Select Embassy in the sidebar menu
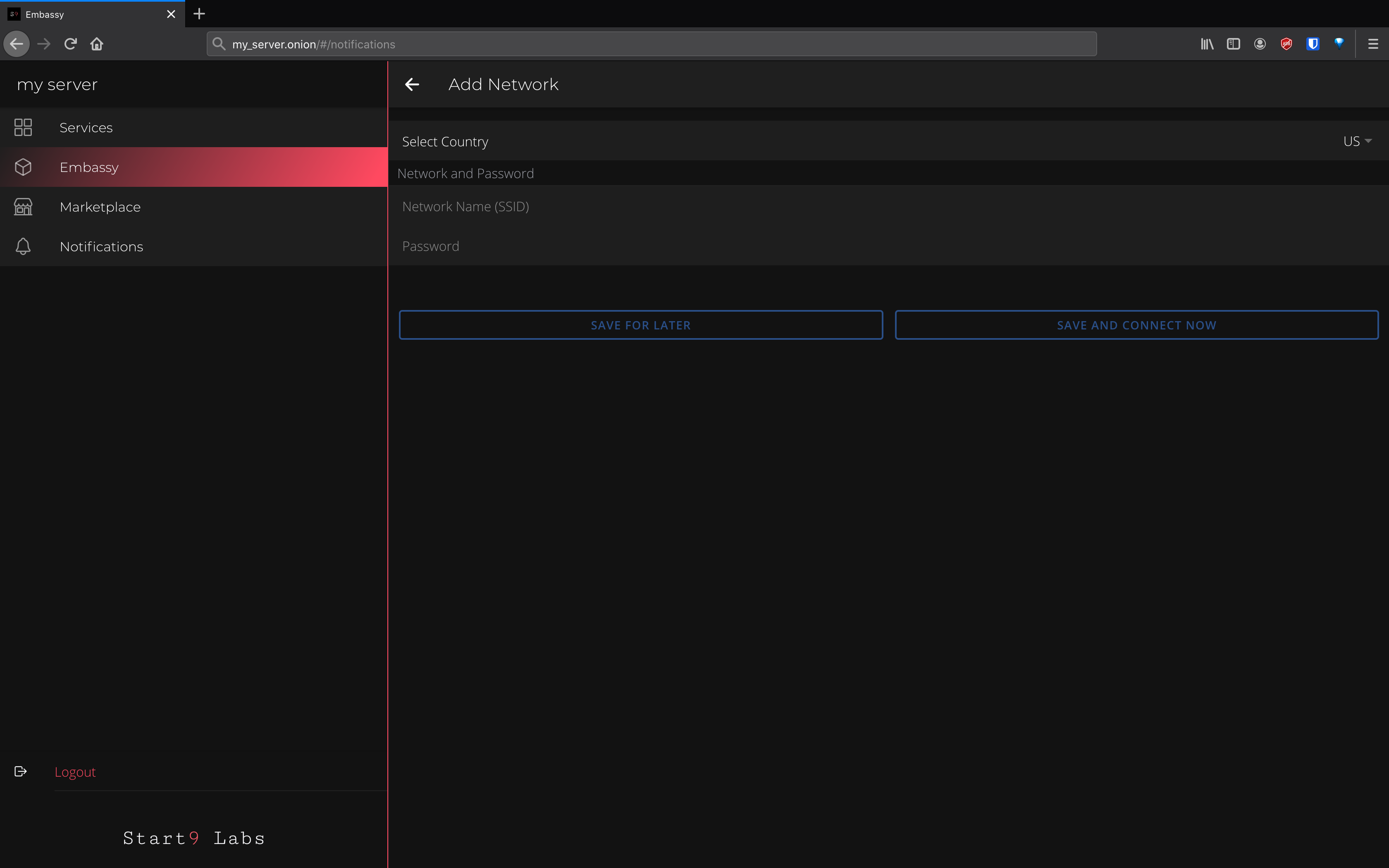Viewport: 1389px width, 868px height. pos(89,167)
